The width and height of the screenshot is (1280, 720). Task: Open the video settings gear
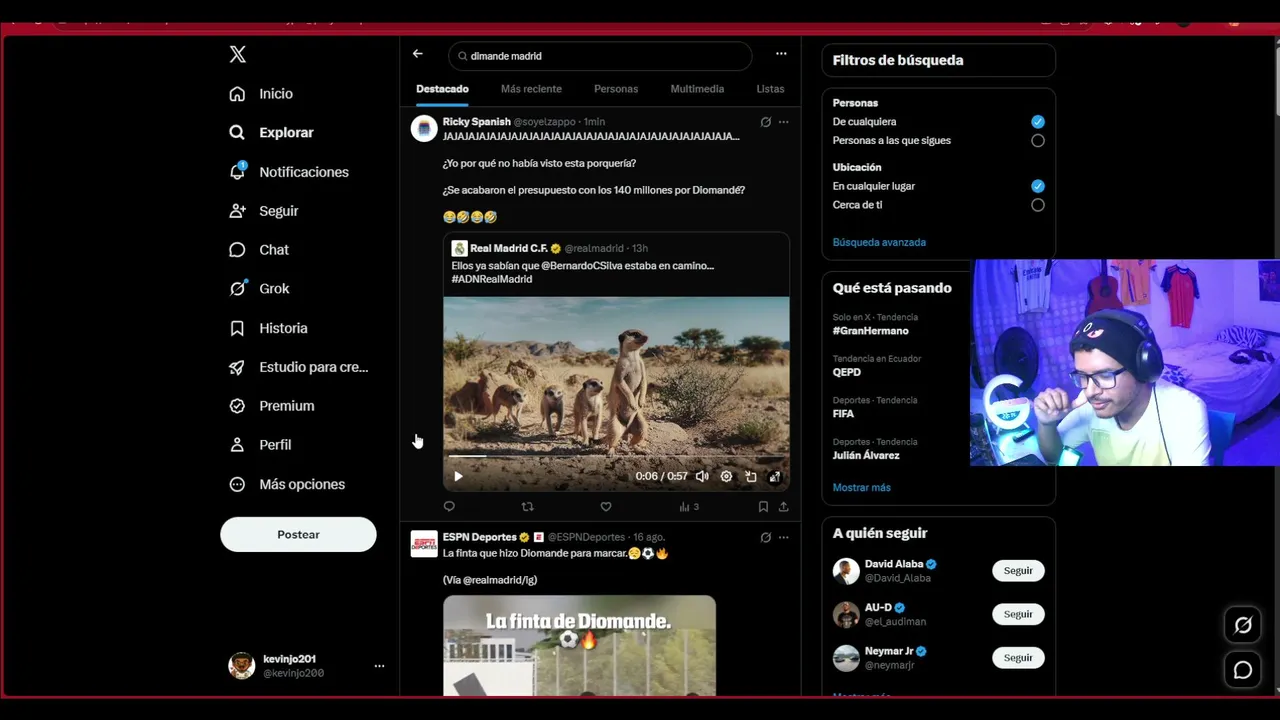pyautogui.click(x=726, y=477)
